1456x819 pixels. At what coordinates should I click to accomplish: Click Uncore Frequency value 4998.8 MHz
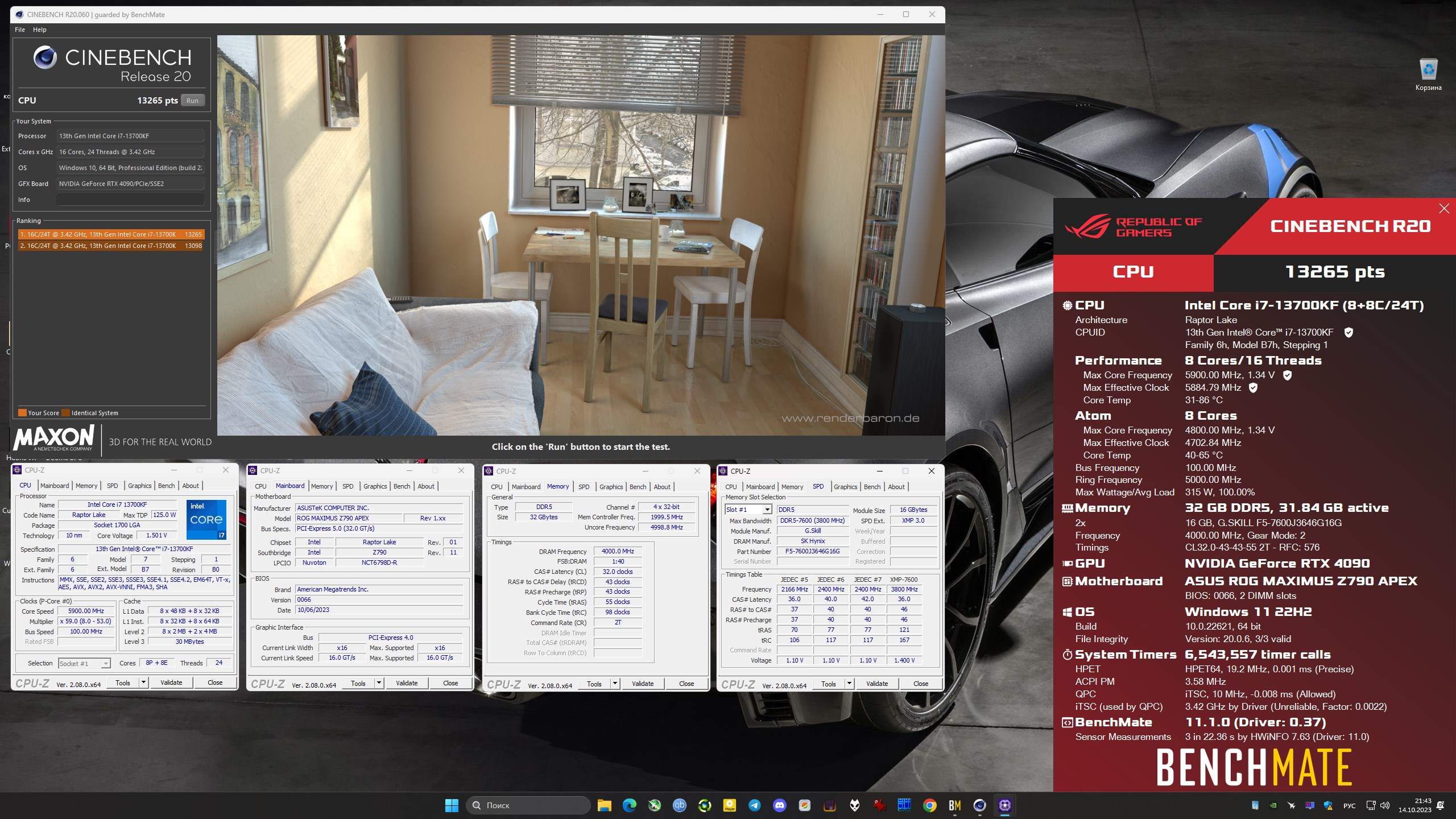pos(667,527)
